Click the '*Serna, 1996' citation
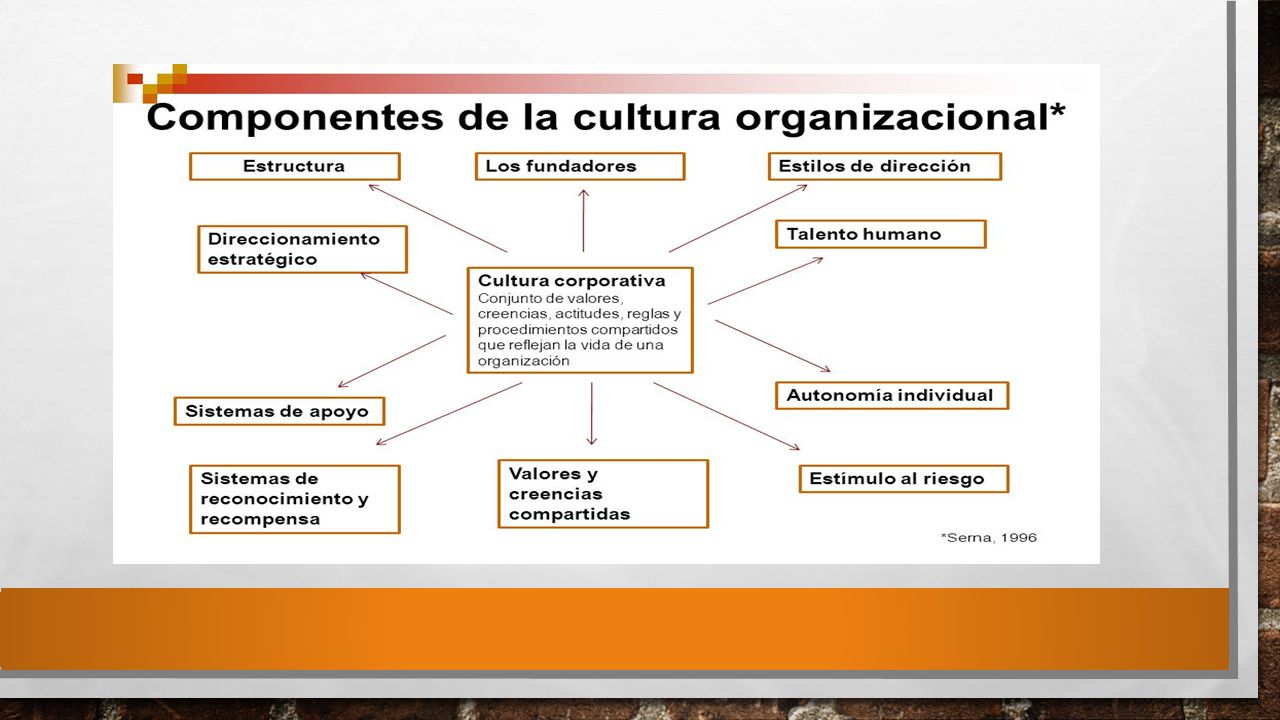Image resolution: width=1280 pixels, height=720 pixels. 989,538
